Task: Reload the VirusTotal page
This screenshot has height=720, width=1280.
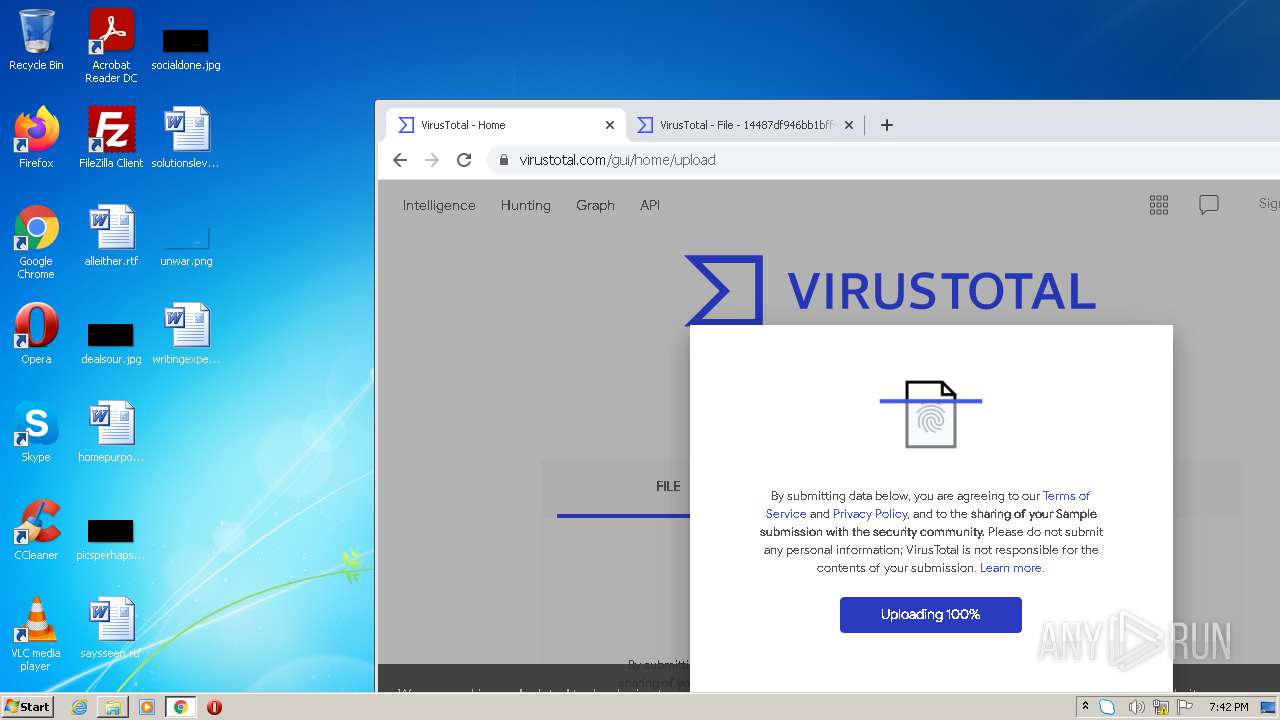Action: [x=464, y=160]
